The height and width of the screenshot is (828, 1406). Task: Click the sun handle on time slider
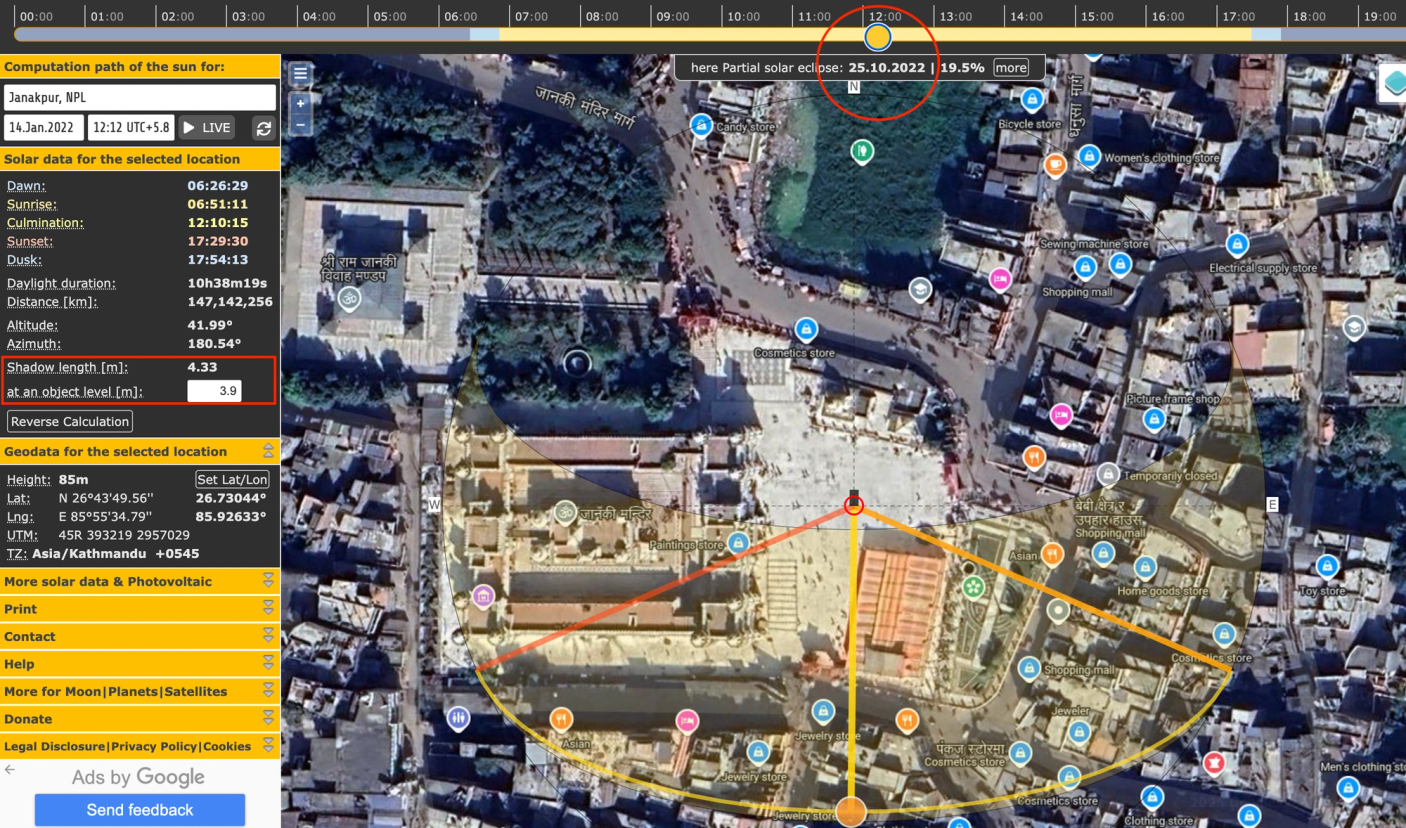click(878, 37)
